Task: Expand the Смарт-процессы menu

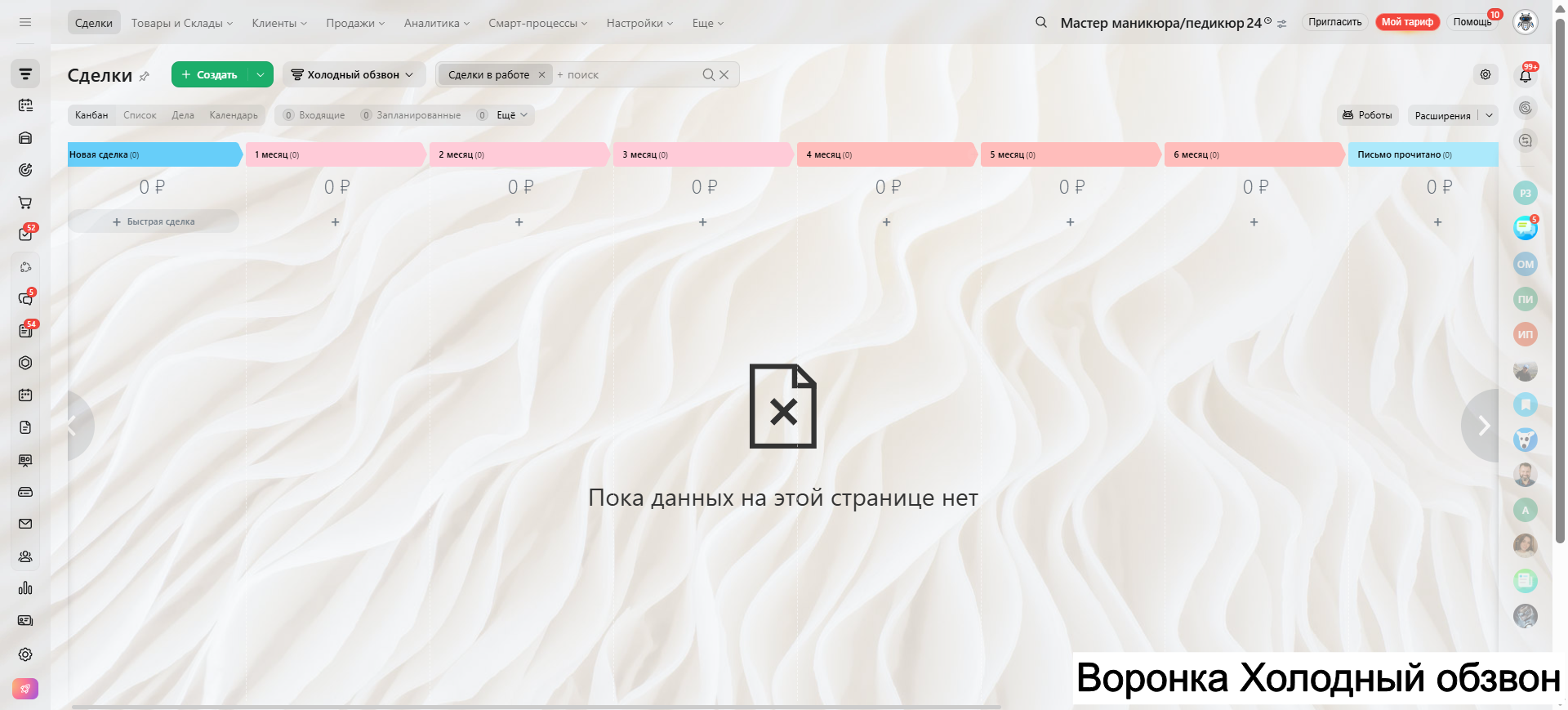Action: coord(538,23)
